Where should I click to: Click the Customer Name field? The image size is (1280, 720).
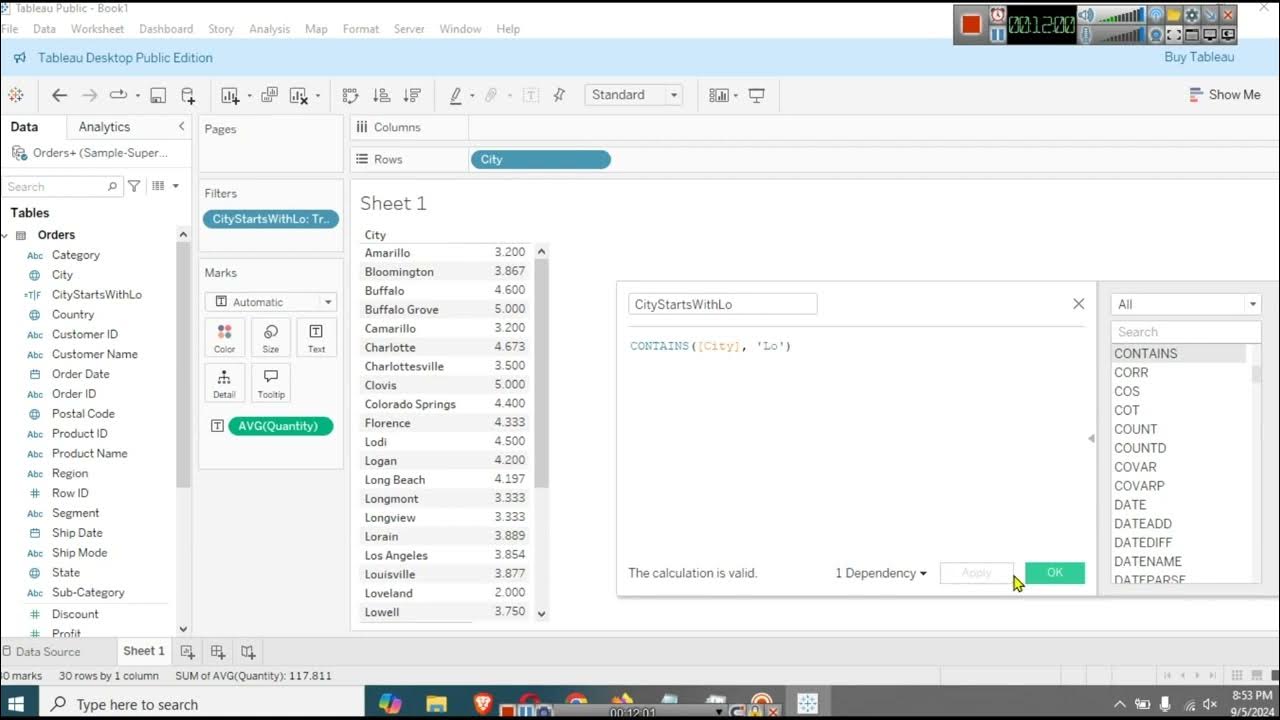95,354
